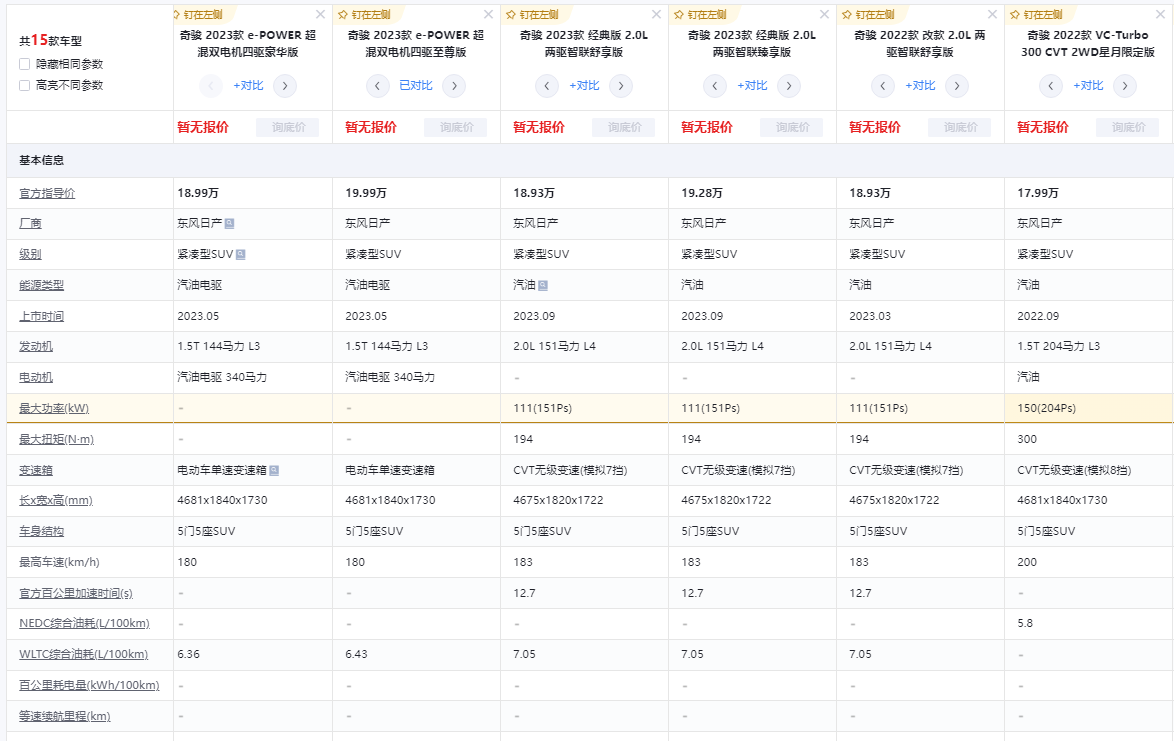Add 经典版 智联臻享版 to comparison via +对比

click(752, 86)
